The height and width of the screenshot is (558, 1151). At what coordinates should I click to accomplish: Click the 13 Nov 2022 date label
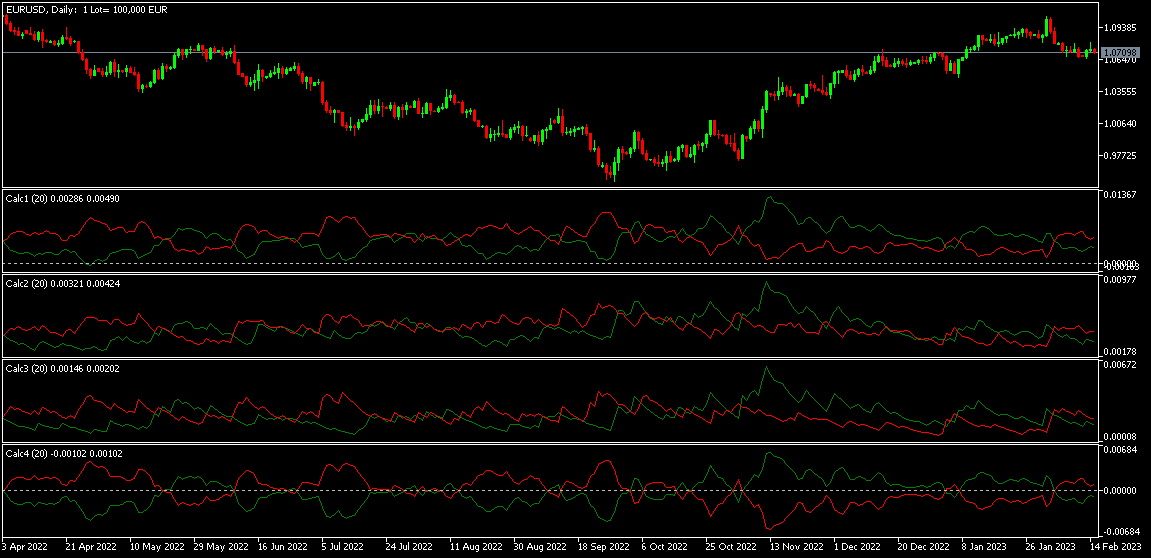[x=796, y=547]
